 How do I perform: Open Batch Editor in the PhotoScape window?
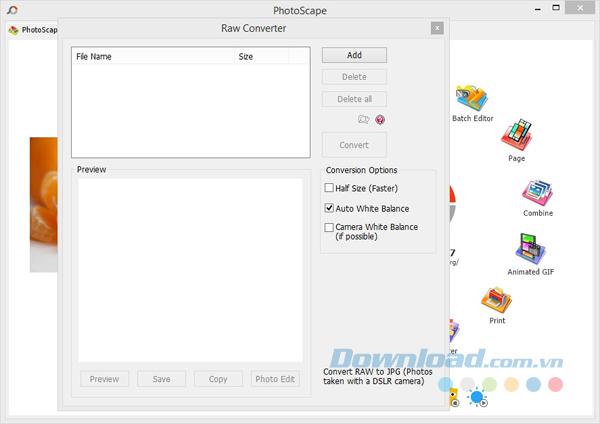[472, 103]
